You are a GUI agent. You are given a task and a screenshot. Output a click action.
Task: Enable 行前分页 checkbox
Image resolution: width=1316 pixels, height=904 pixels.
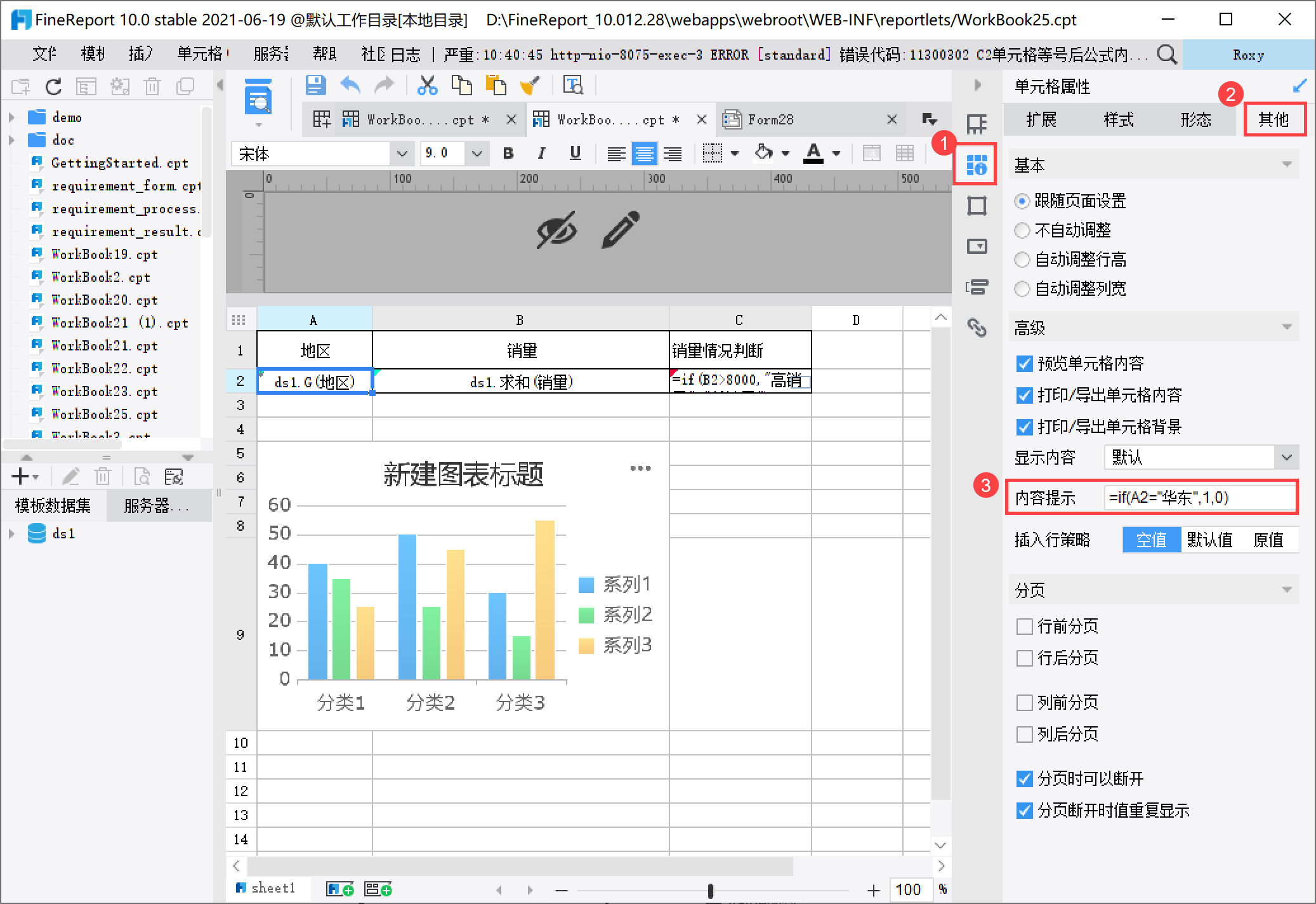1024,627
